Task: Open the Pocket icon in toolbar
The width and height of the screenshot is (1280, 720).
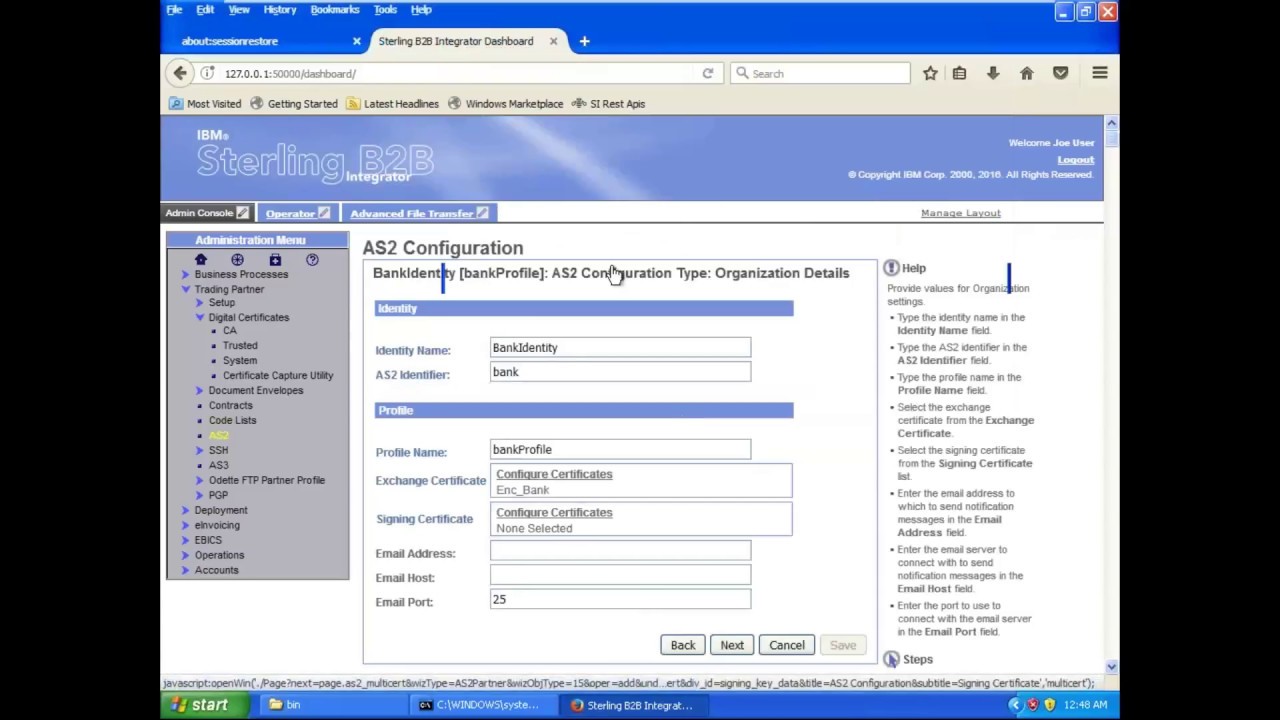Action: click(1061, 73)
